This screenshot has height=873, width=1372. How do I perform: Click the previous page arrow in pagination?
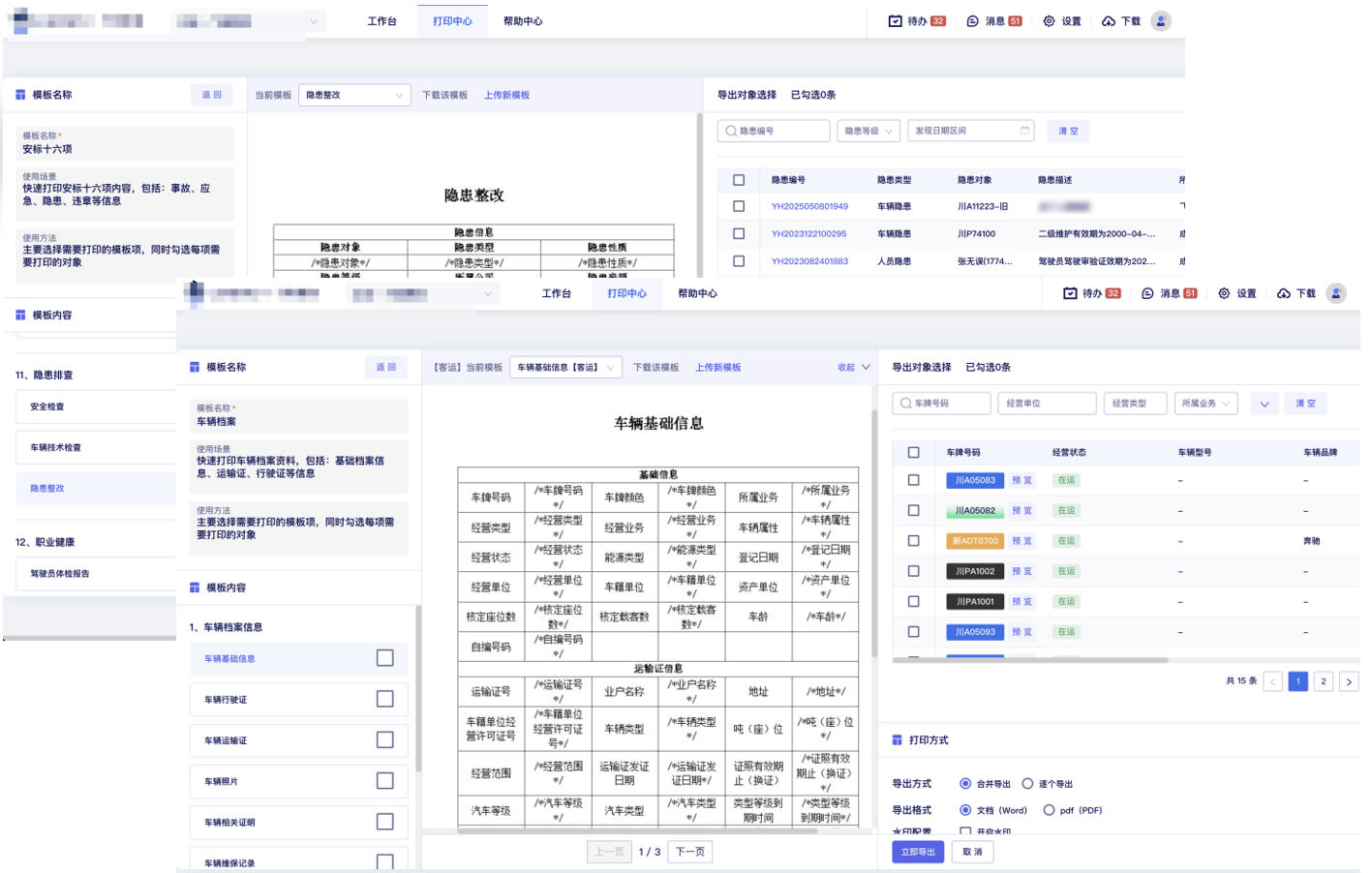point(1272,681)
